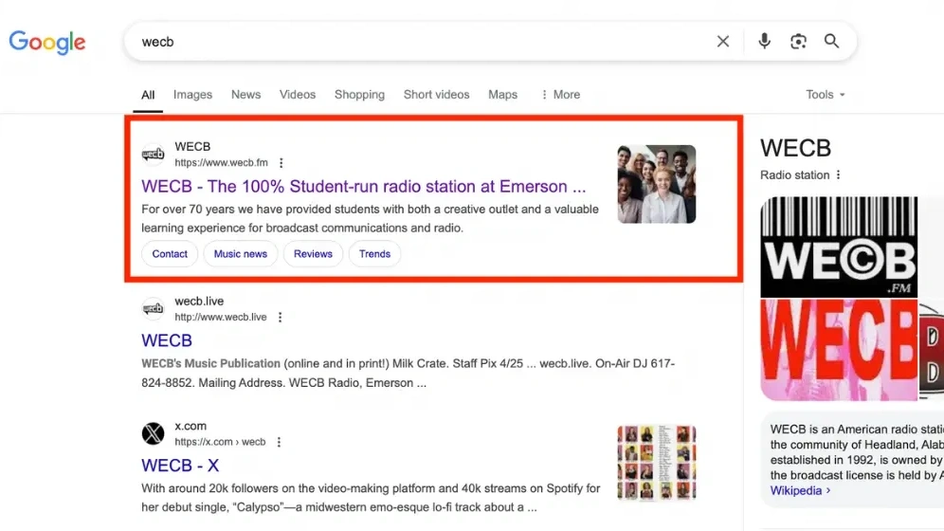Click the Reviews sitelink chip
Image resolution: width=944 pixels, height=531 pixels.
point(313,254)
